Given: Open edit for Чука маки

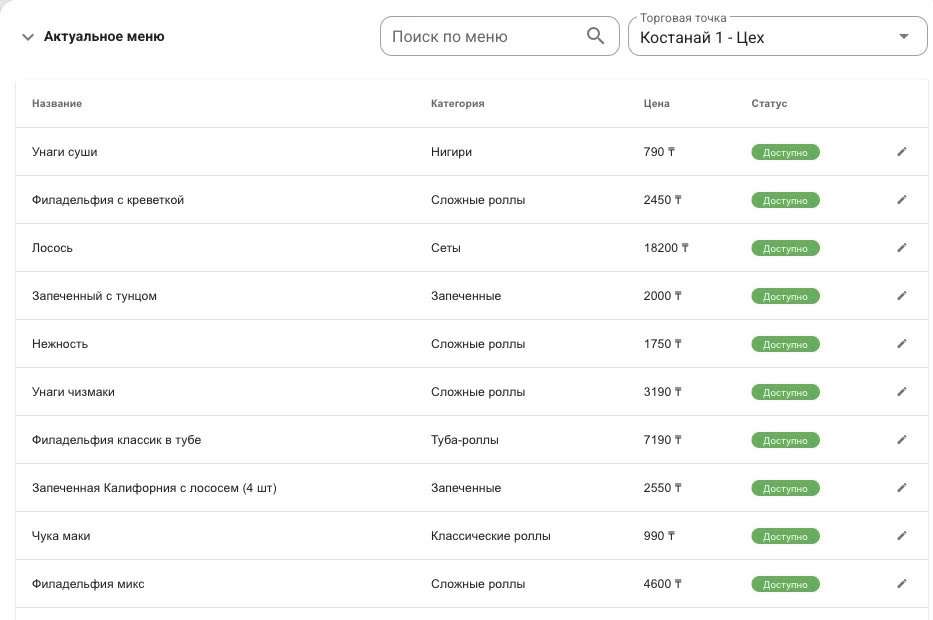Looking at the screenshot, I should click(901, 536).
